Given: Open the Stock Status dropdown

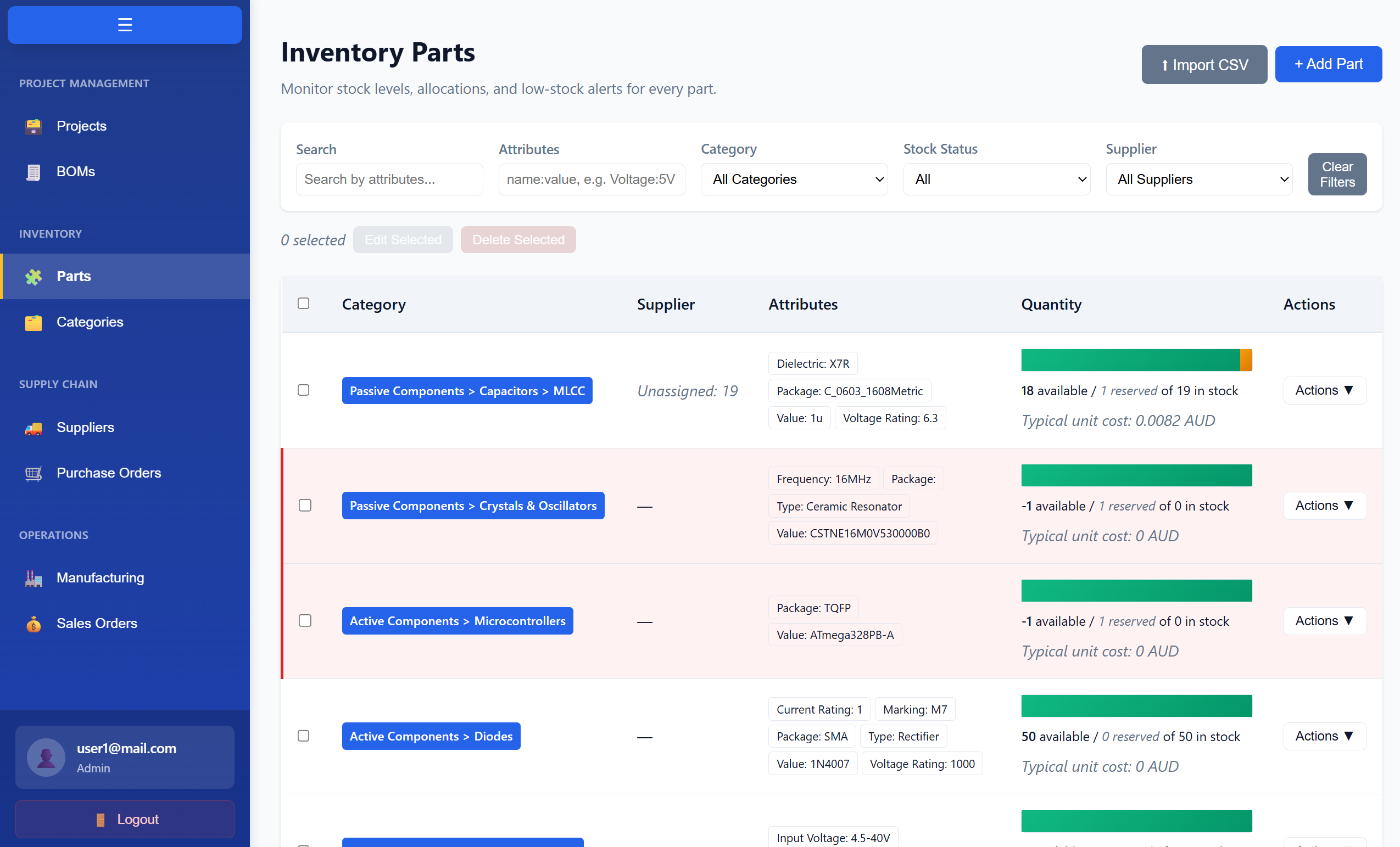Looking at the screenshot, I should click(x=996, y=179).
